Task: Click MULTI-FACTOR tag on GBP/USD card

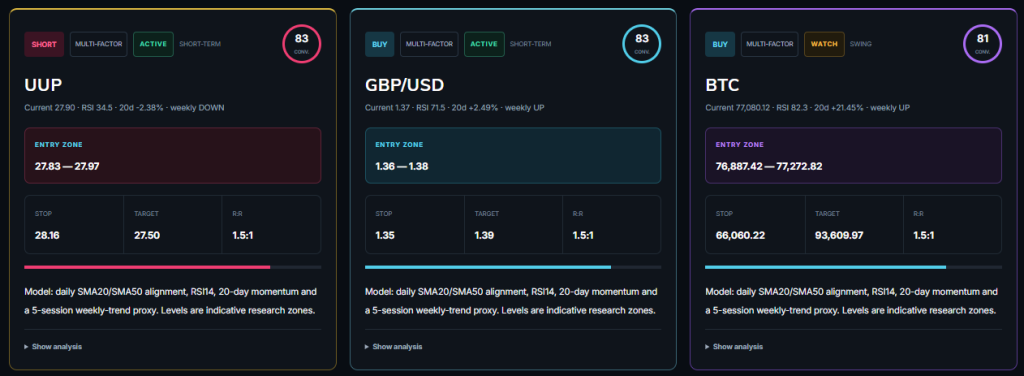Action: (429, 44)
